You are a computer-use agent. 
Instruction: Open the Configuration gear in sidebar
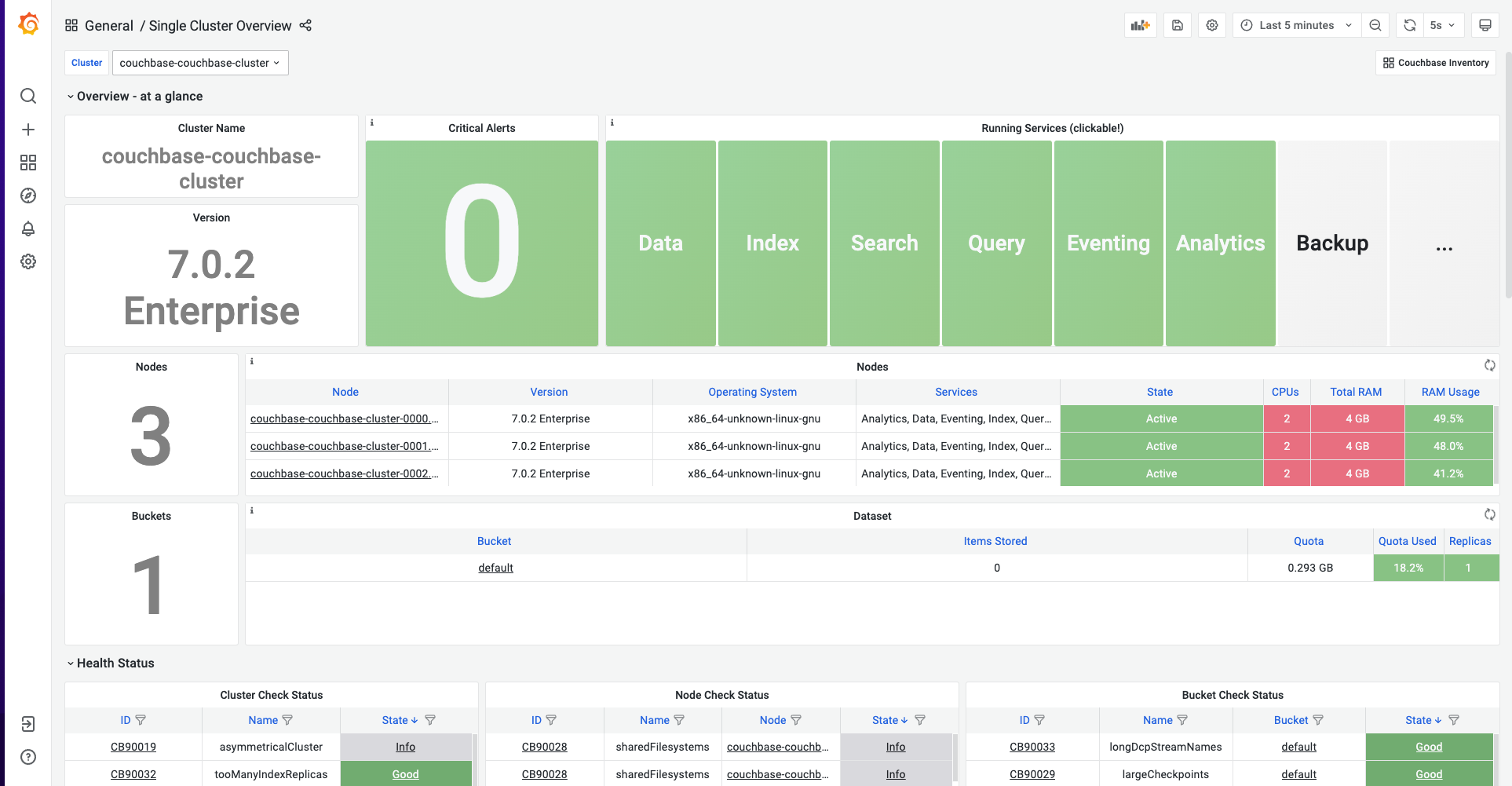tap(28, 261)
